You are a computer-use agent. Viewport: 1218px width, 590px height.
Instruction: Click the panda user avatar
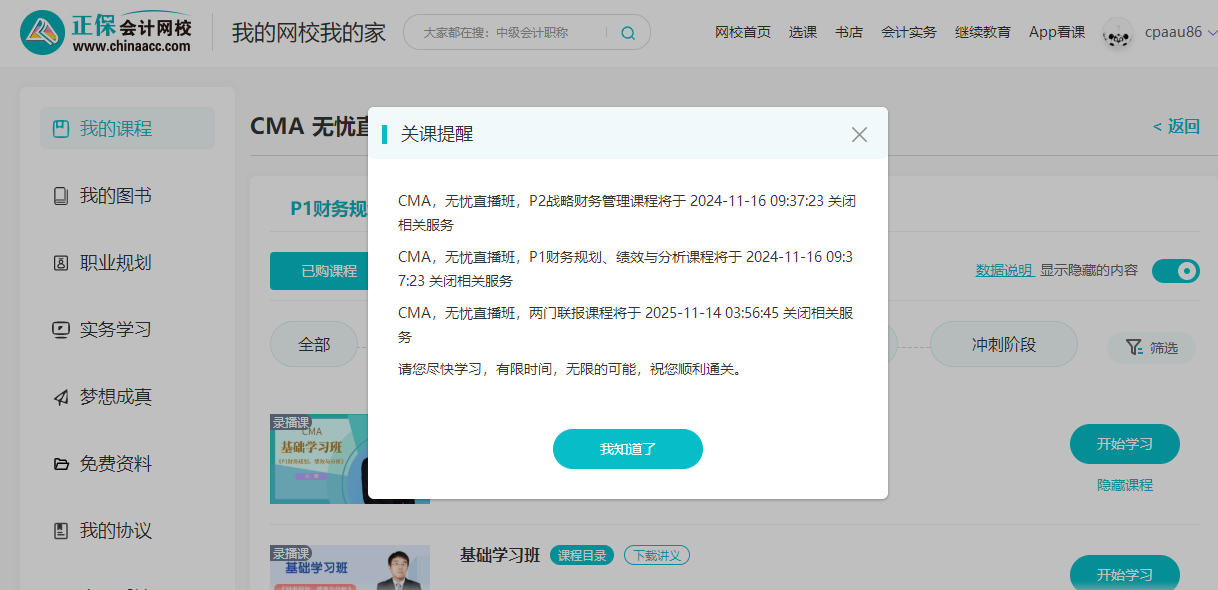pos(1118,33)
